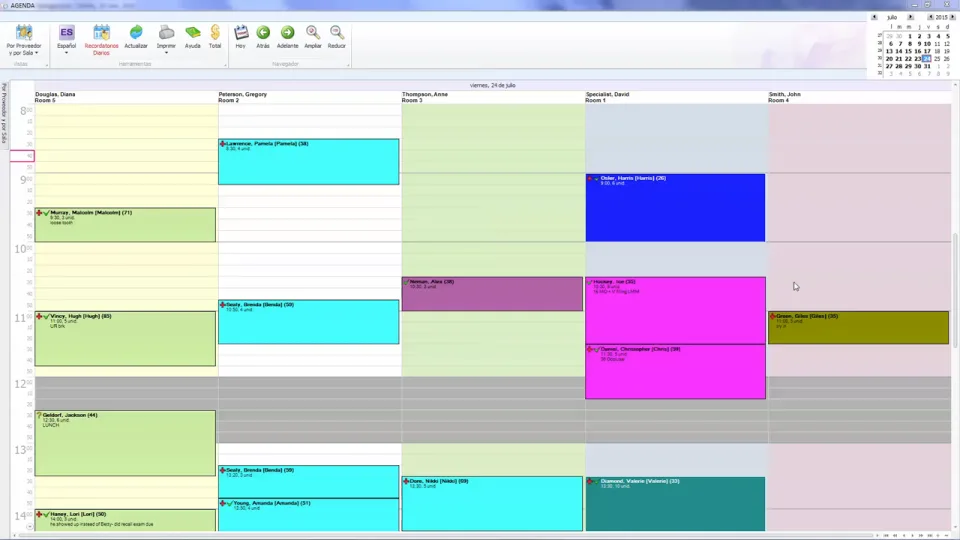Screen dimensions: 960x540
Task: Select the Español language icon
Action: (66, 32)
